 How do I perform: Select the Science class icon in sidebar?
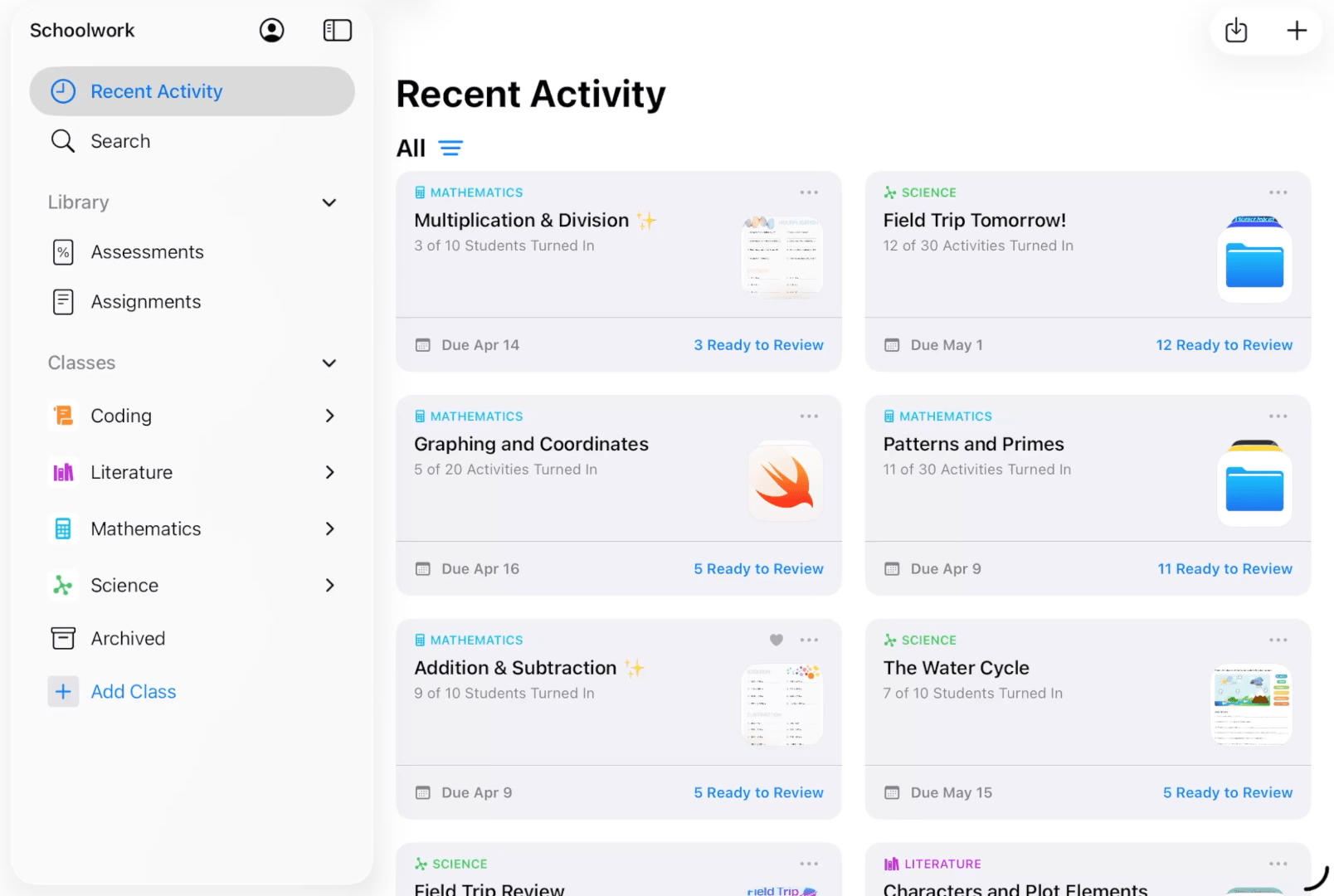pos(63,585)
